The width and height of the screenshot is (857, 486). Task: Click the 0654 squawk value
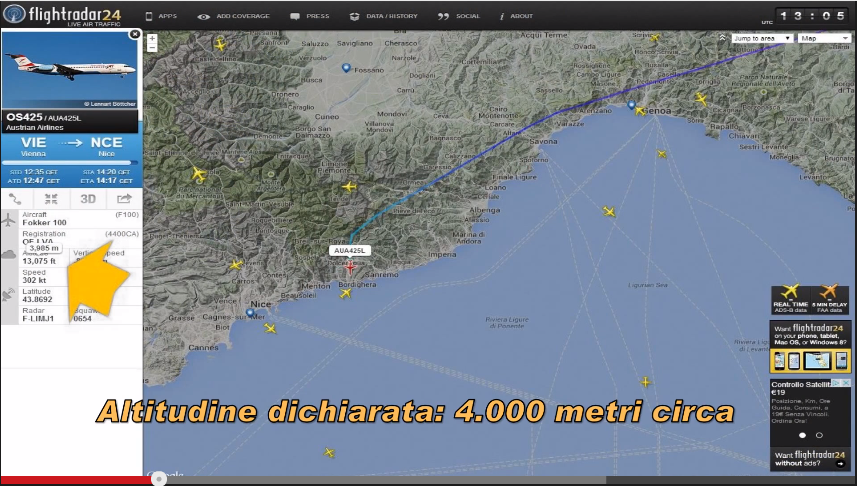coord(83,319)
